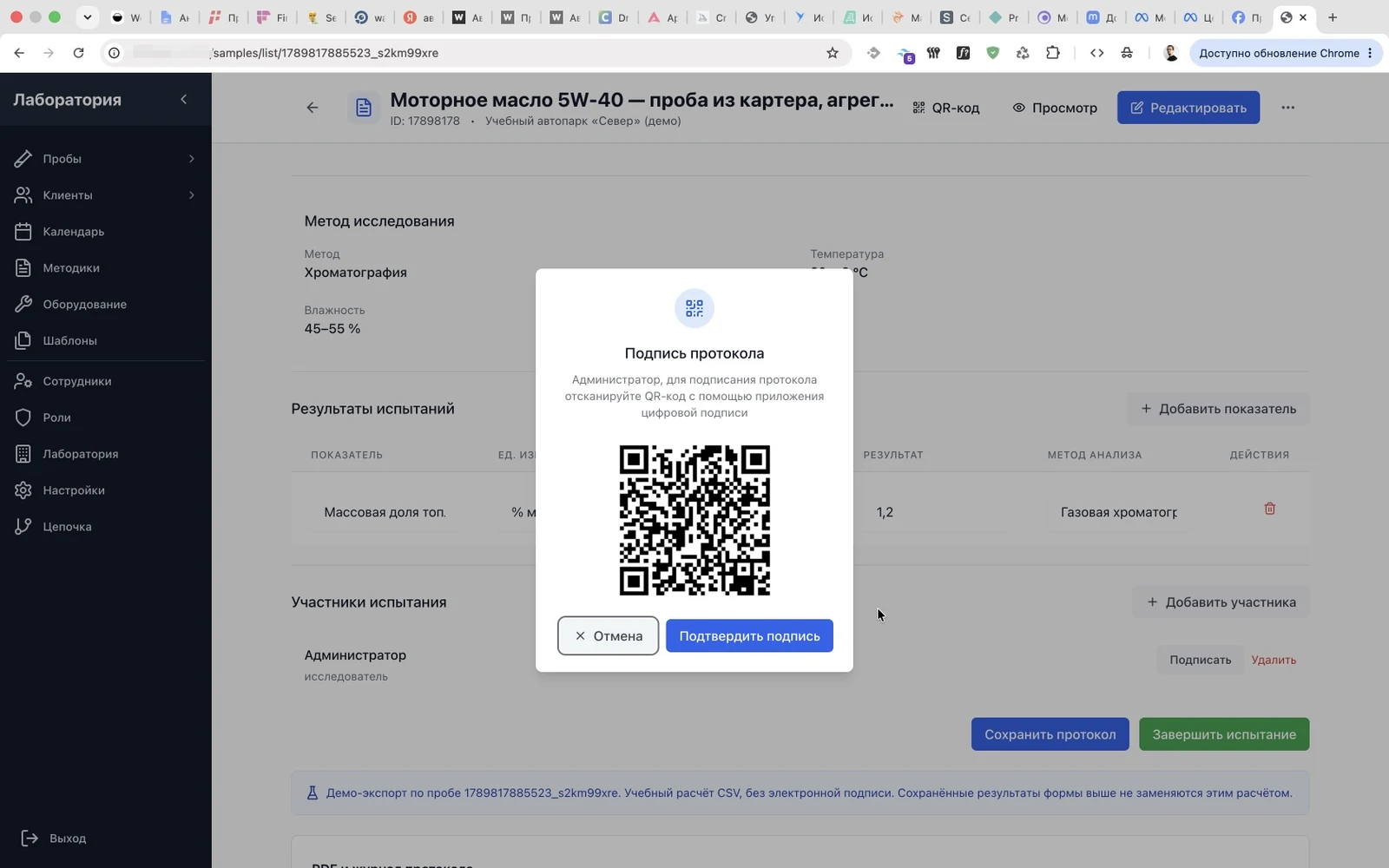1389x868 pixels.
Task: Click the QR code image in the dialog
Action: tap(694, 520)
